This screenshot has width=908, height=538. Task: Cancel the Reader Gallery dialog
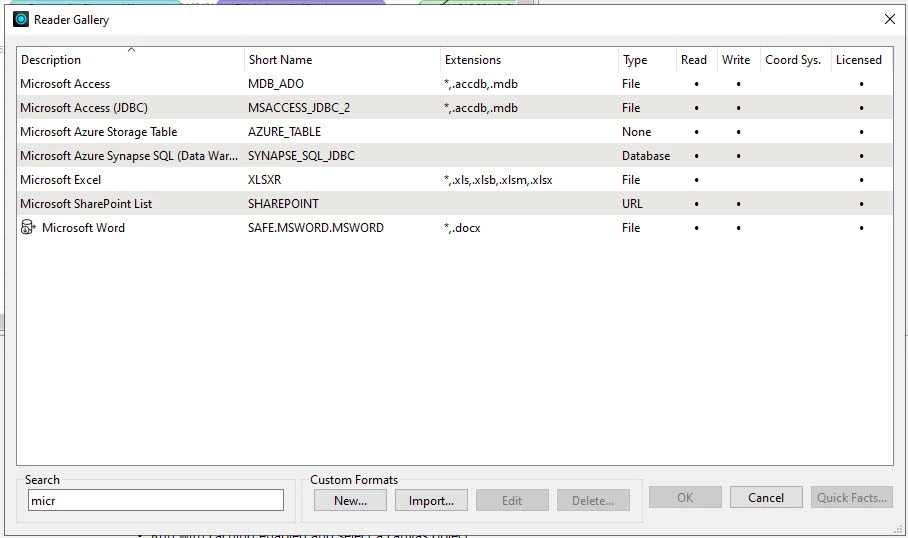coord(766,497)
